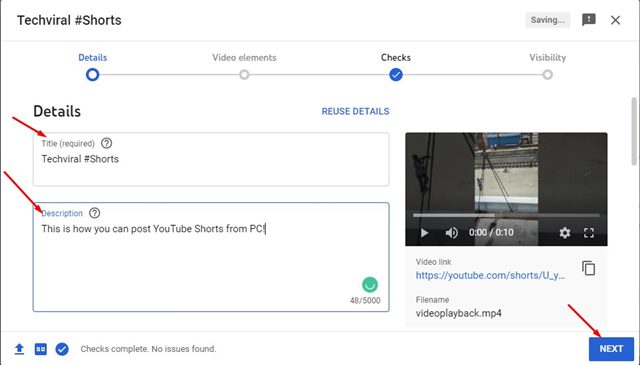Screen dimensions: 640x365
Task: Open video player settings gear
Action: point(564,233)
